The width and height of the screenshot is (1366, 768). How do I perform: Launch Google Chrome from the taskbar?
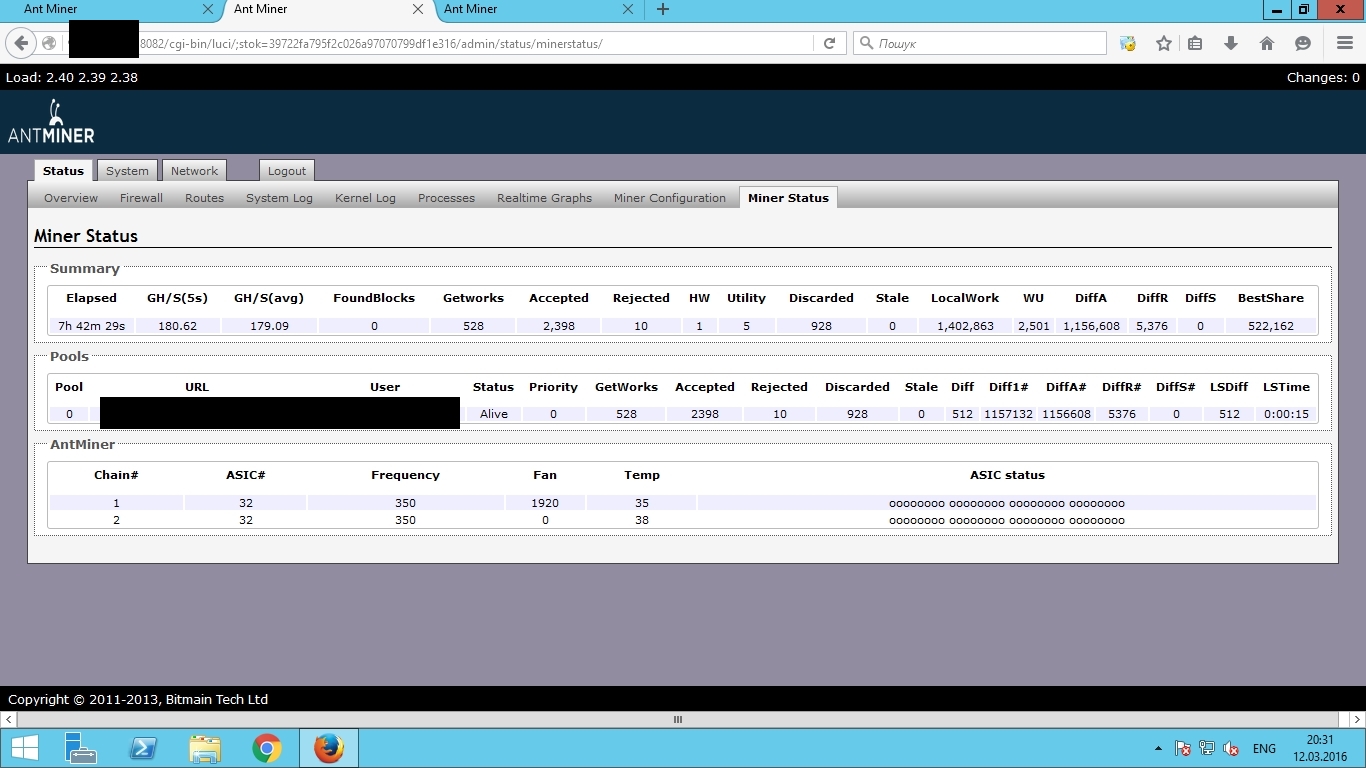(x=266, y=748)
